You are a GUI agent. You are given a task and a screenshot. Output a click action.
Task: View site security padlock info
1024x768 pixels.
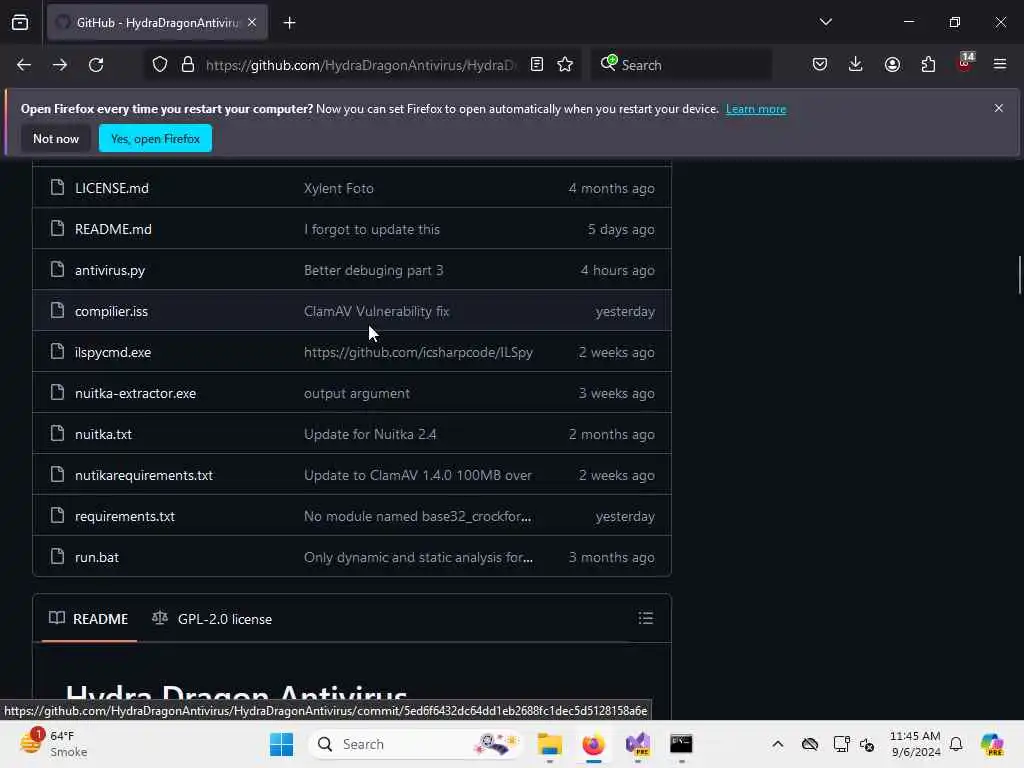(x=188, y=65)
